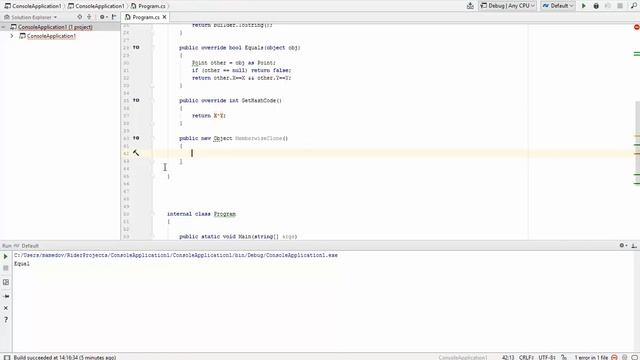Click the notifications speech bubble icon in status bar

(634, 358)
